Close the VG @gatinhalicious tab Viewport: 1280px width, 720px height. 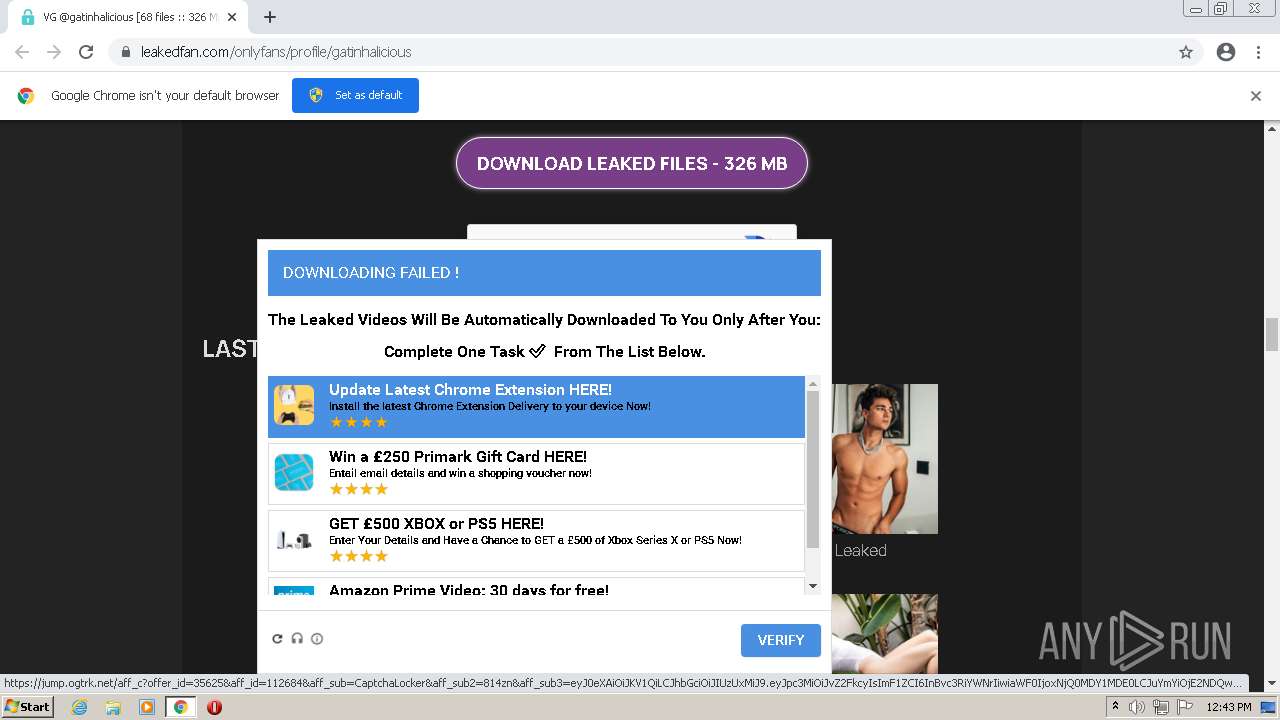(232, 17)
